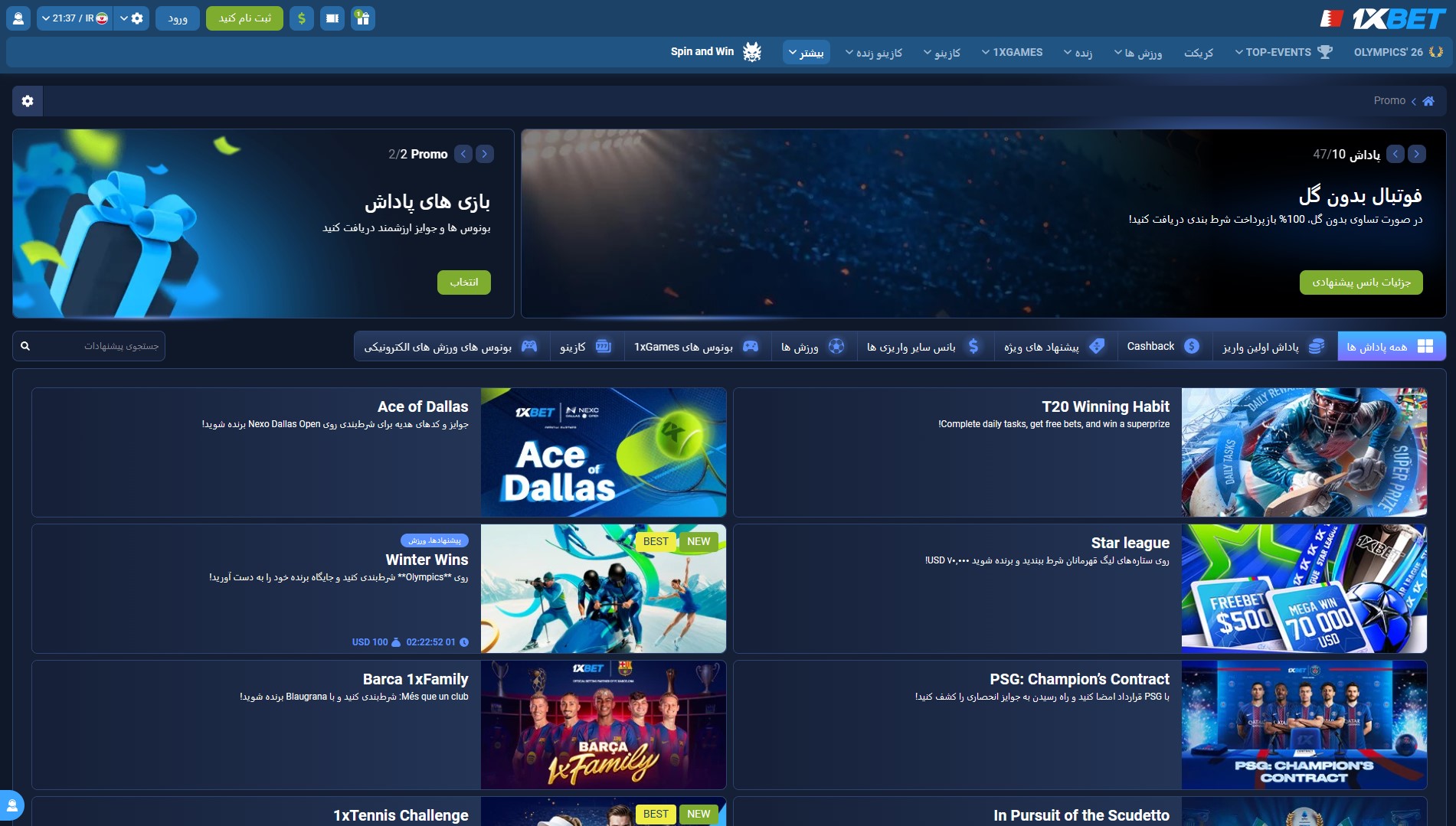Click the promo settings gear icon

tap(28, 101)
